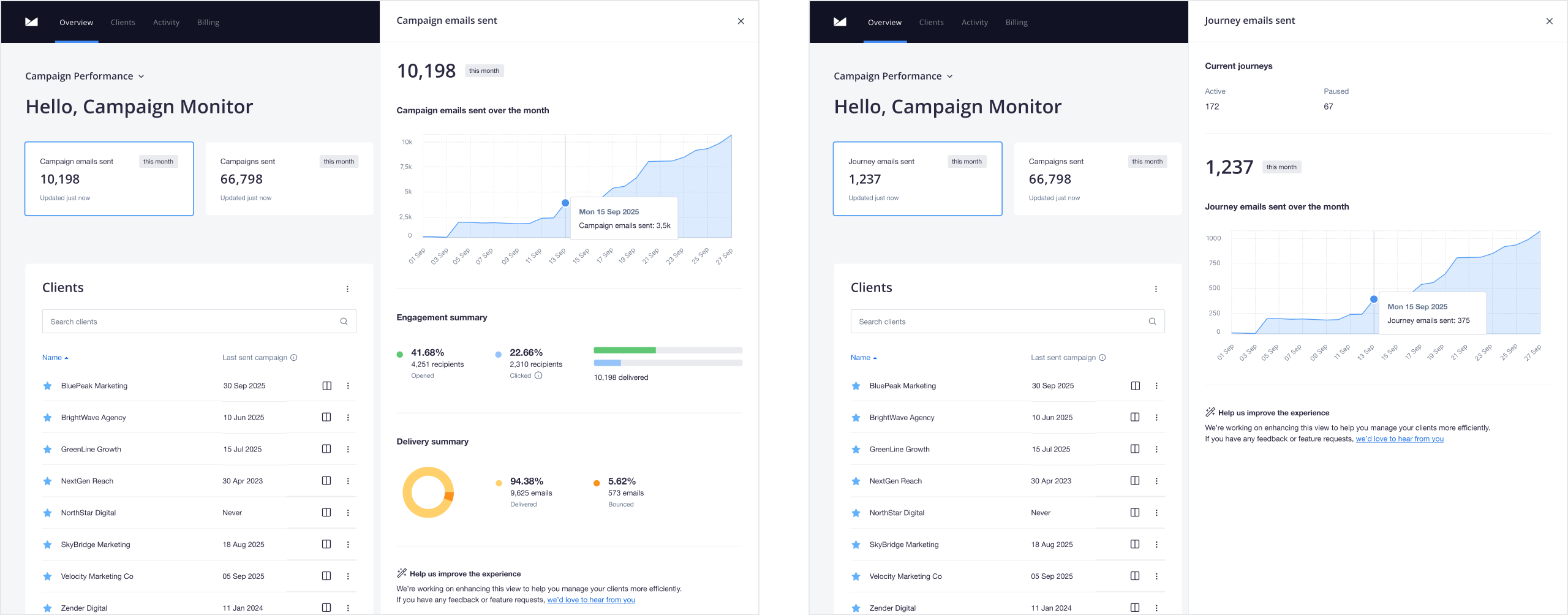Click info icon beside Last sent campaign, left
Screen dimensions: 1568x615
point(294,358)
